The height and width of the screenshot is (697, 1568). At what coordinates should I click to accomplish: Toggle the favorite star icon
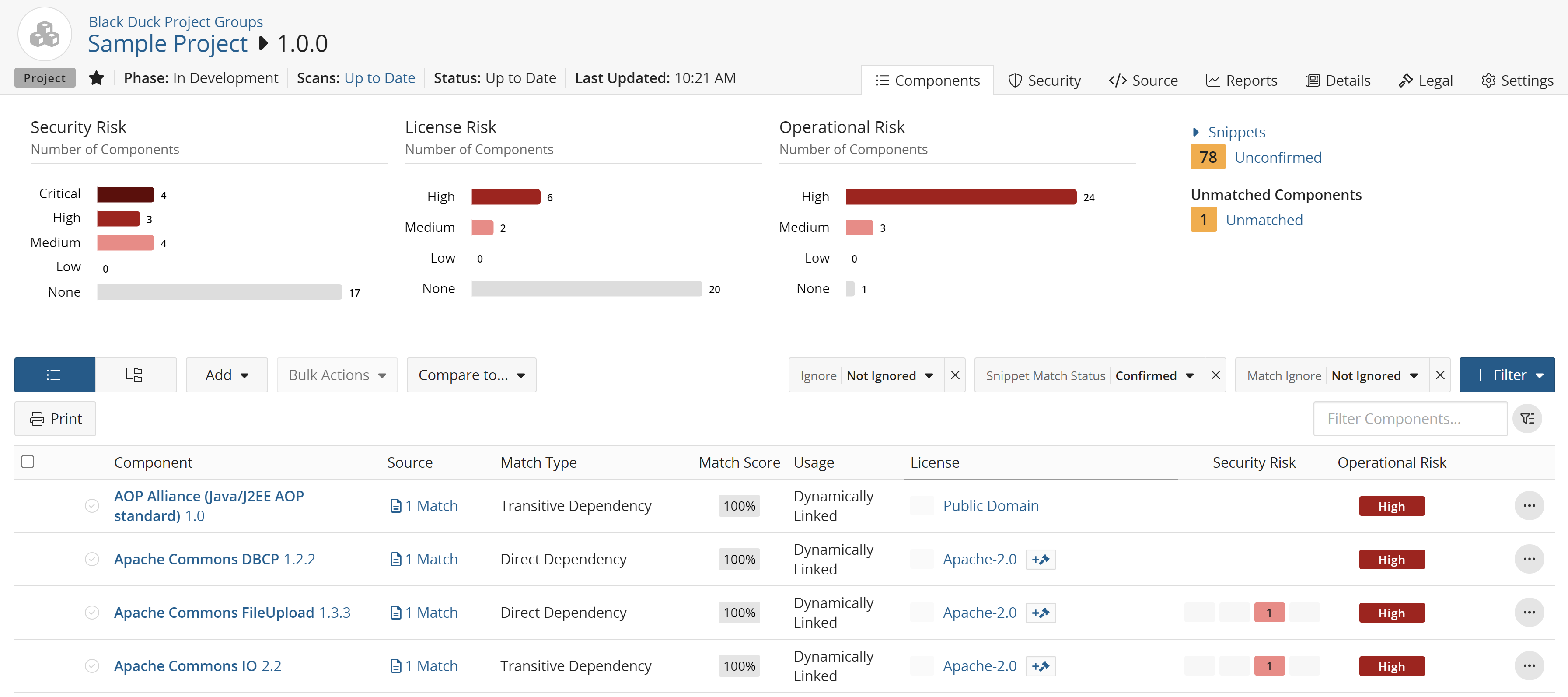[x=96, y=78]
